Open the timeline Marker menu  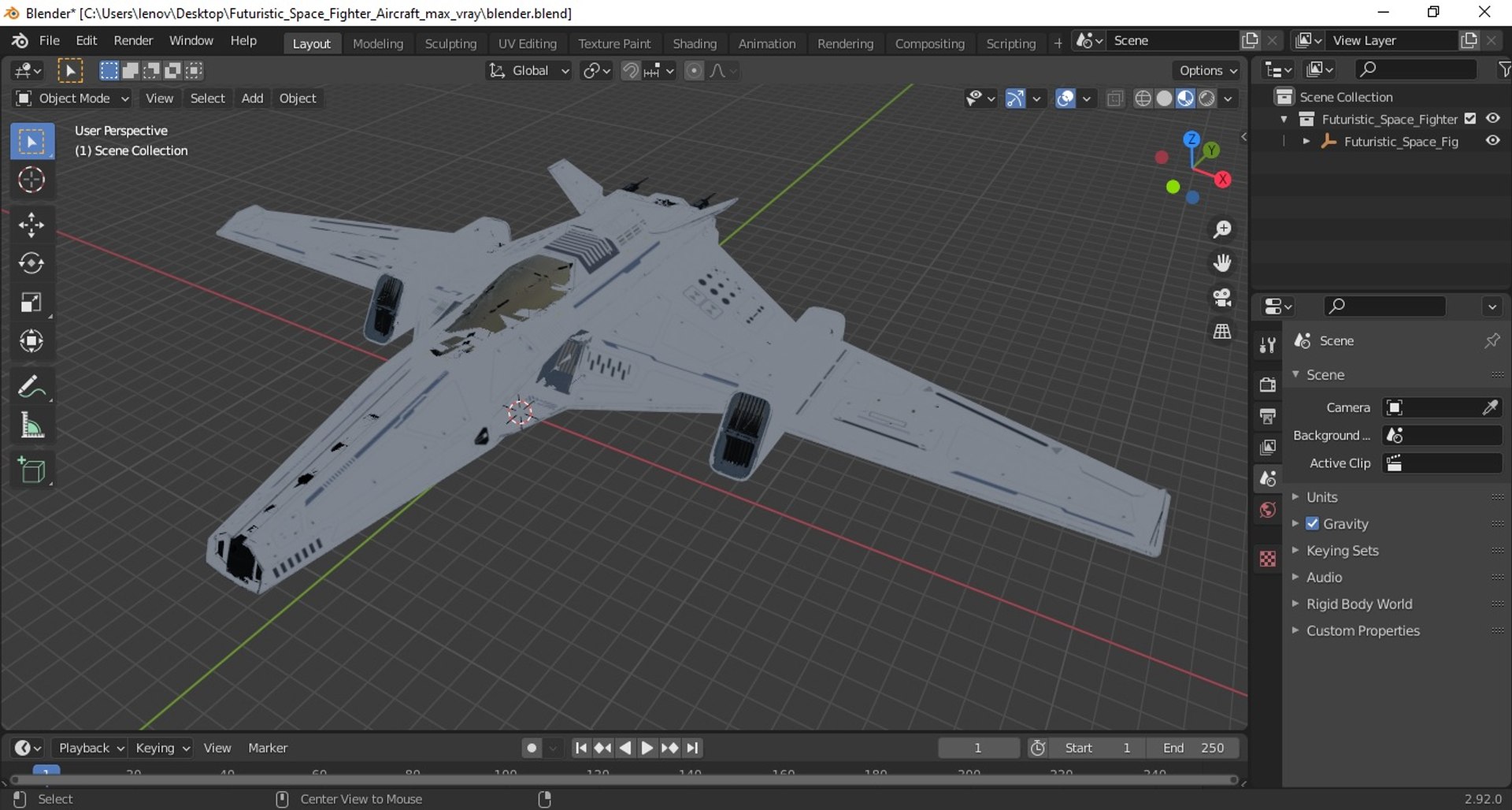[268, 749]
